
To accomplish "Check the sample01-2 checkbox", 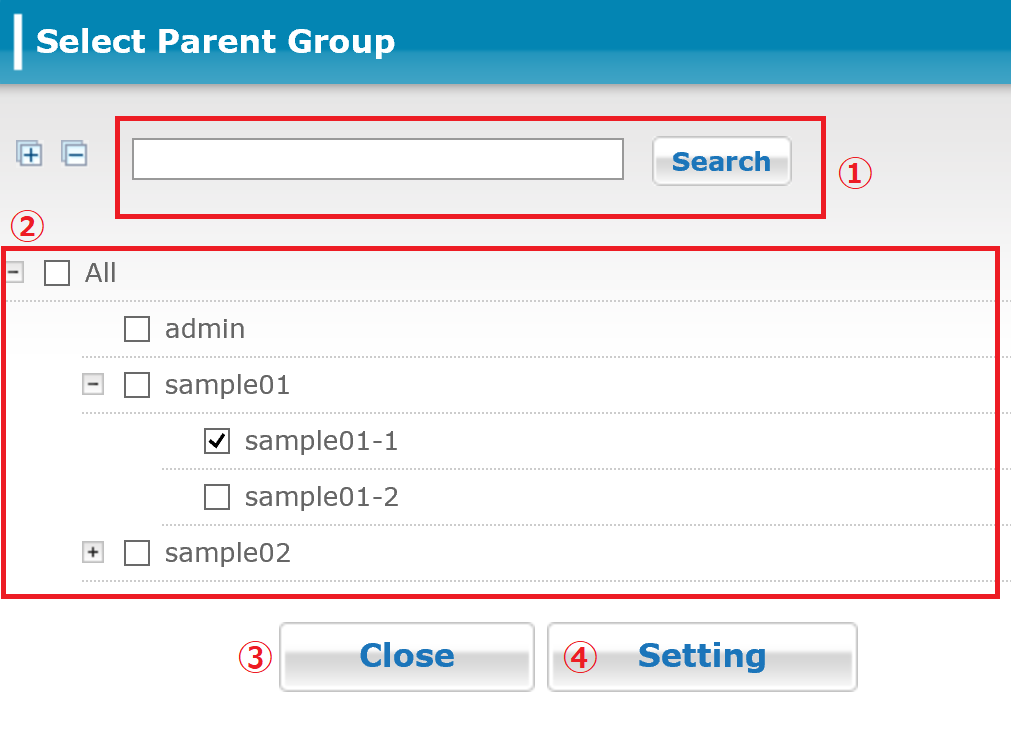I will coord(217,497).
